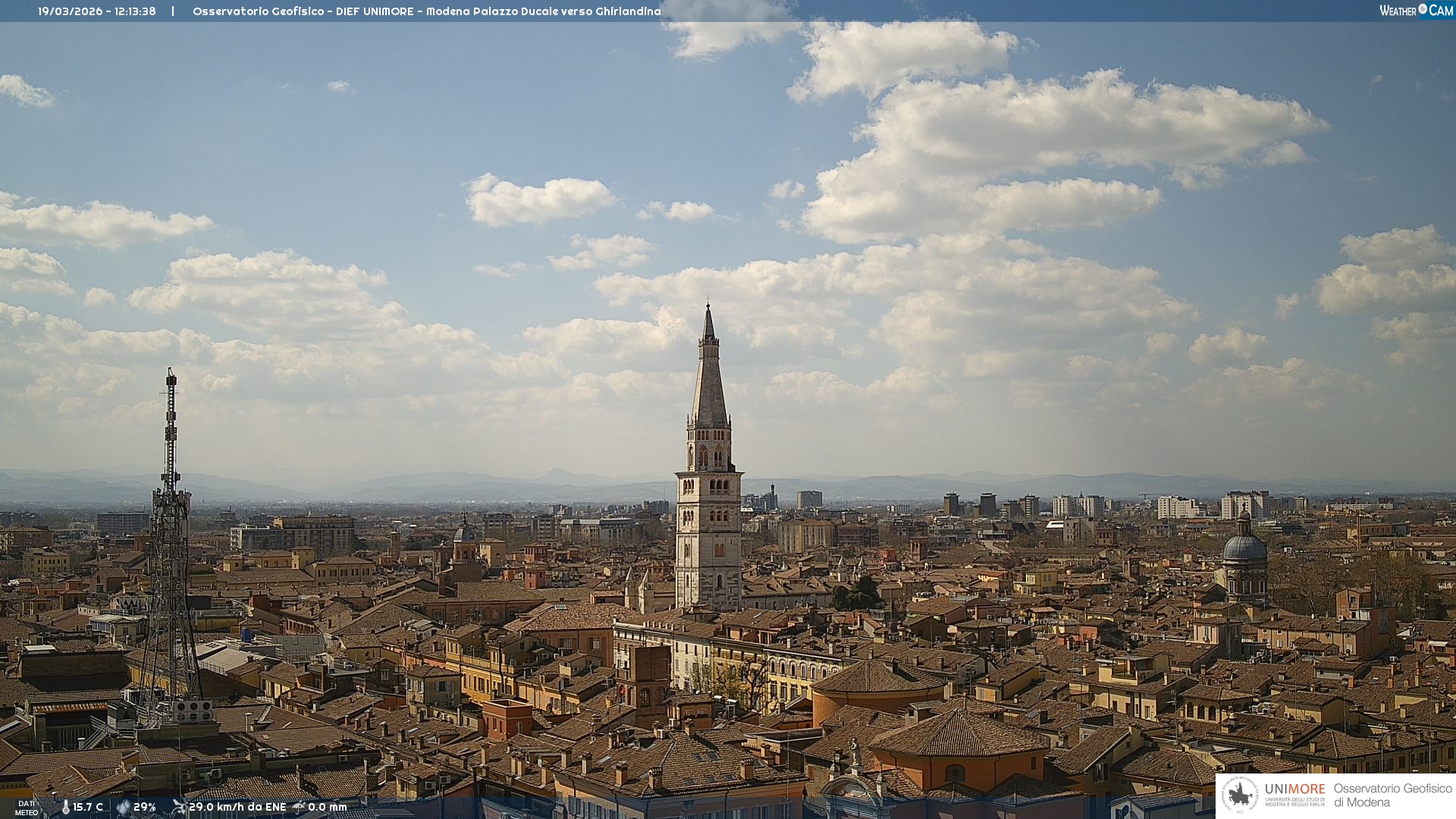Click the wind anemometer icon
This screenshot has height=819, width=1456.
[179, 807]
